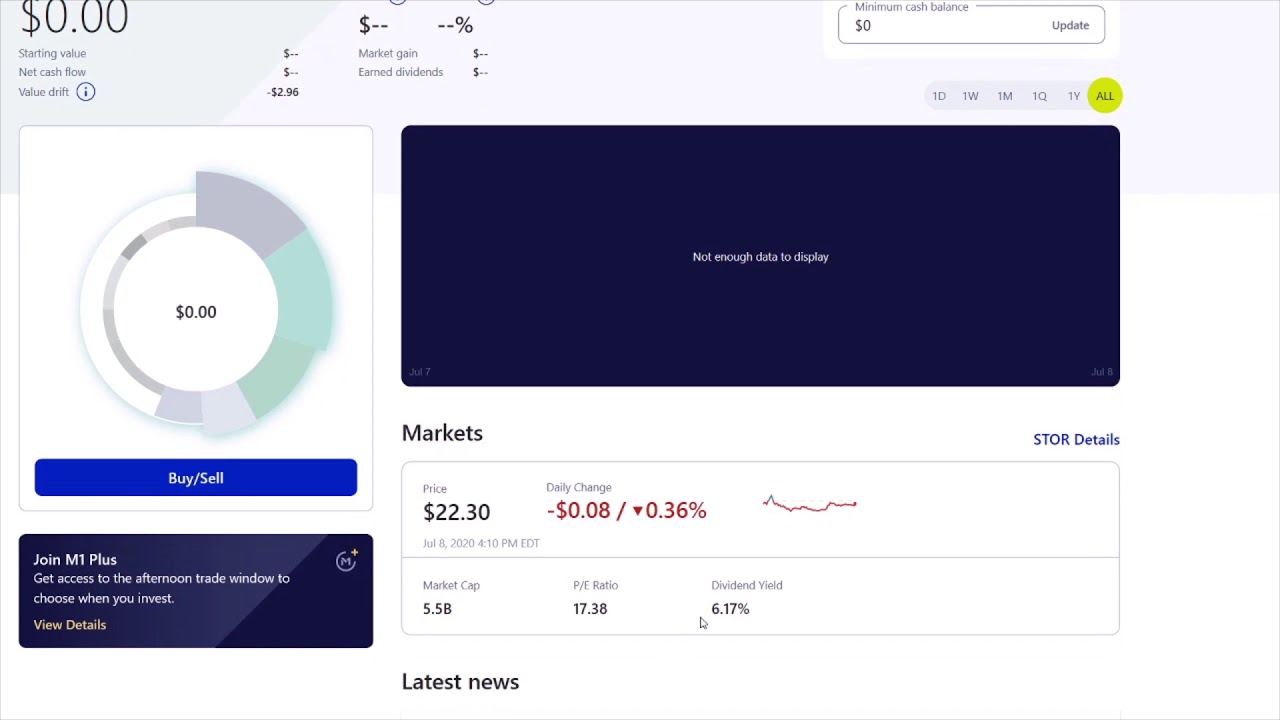Viewport: 1280px width, 720px height.
Task: Click the Join M1 Plus banner title
Action: [75, 560]
